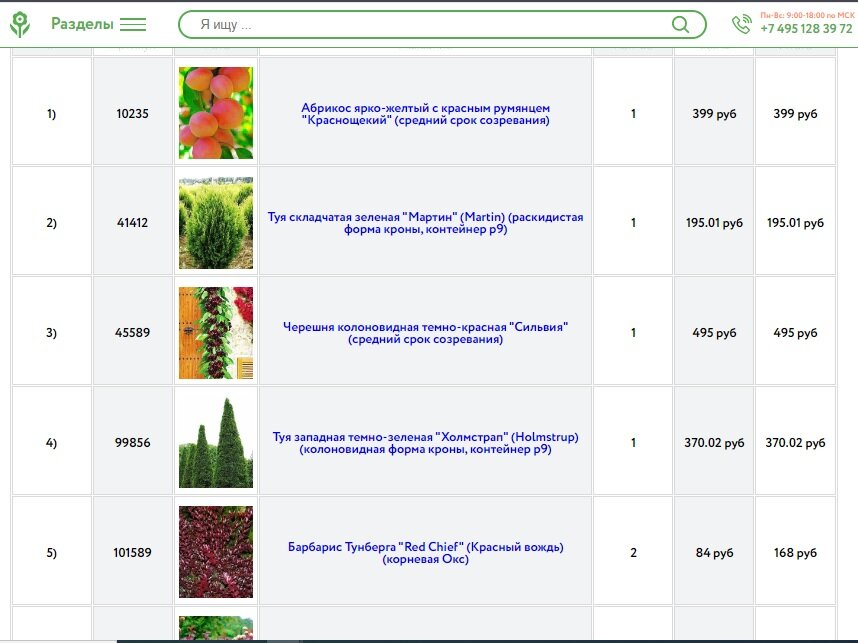The image size is (858, 643).
Task: Click the apricot product thumbnail
Action: 216,113
